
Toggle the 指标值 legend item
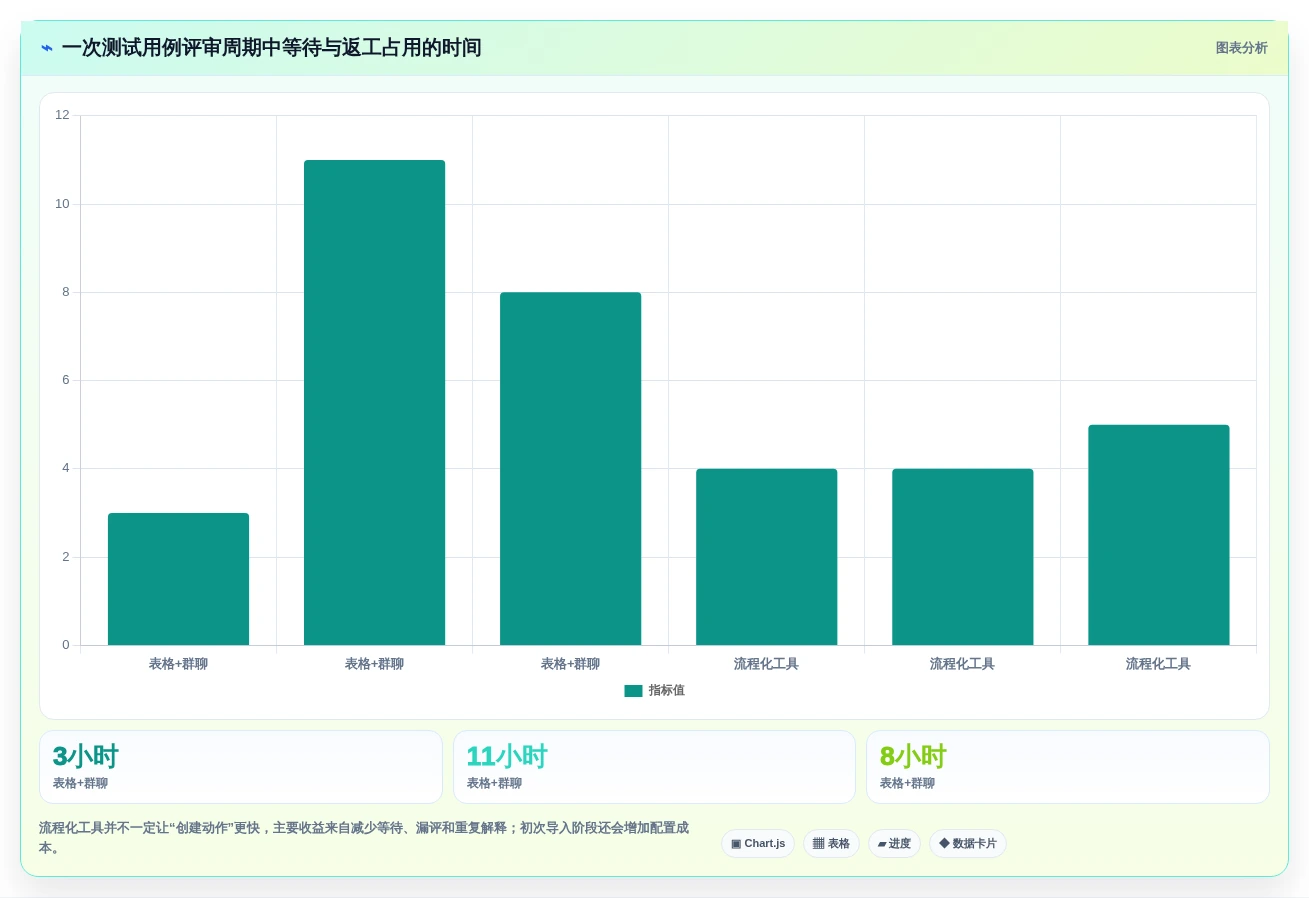(x=654, y=691)
